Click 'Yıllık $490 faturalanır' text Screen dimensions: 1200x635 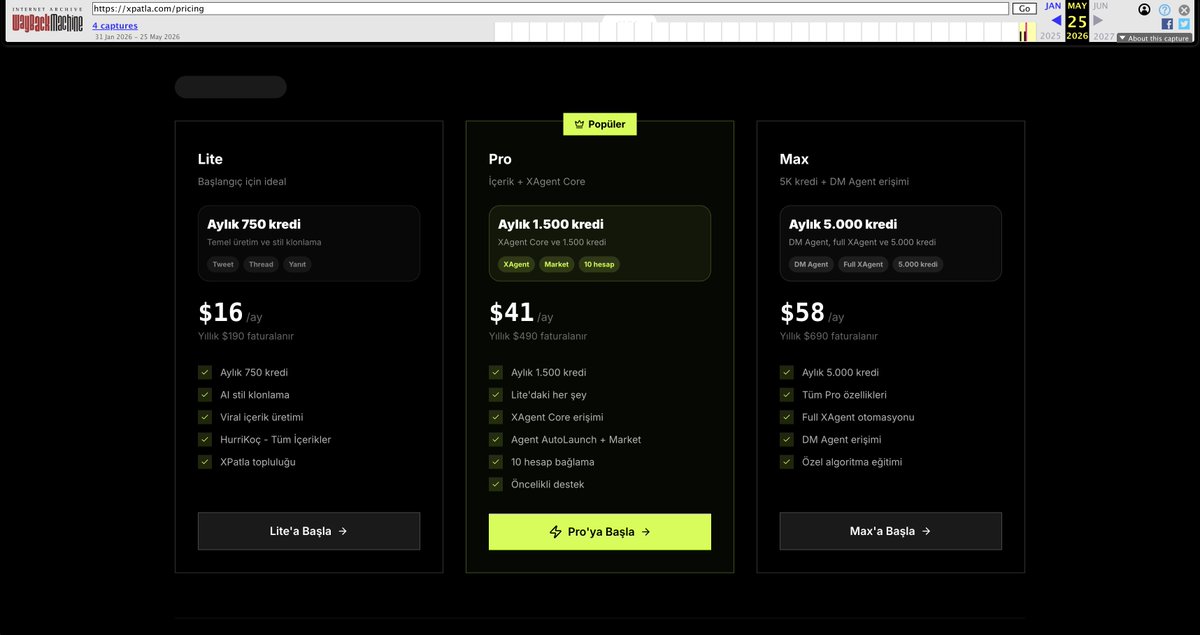point(538,336)
